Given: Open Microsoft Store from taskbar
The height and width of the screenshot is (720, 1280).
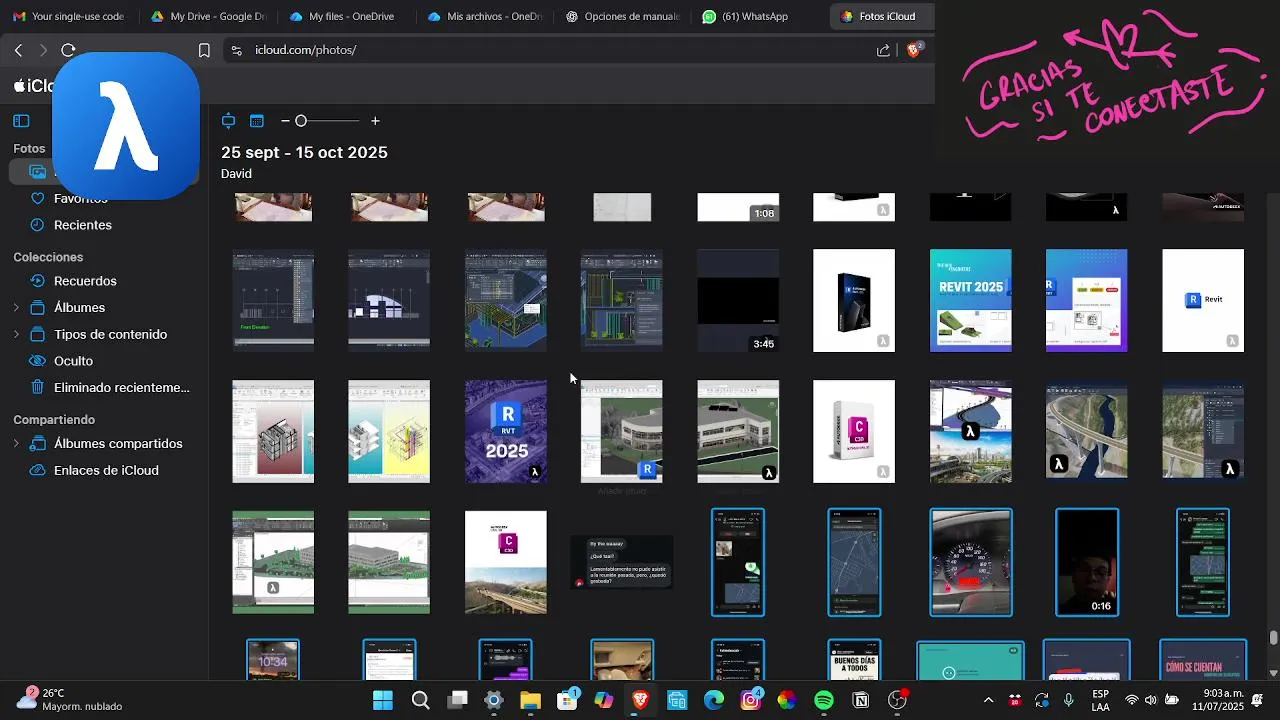Looking at the screenshot, I should (567, 700).
